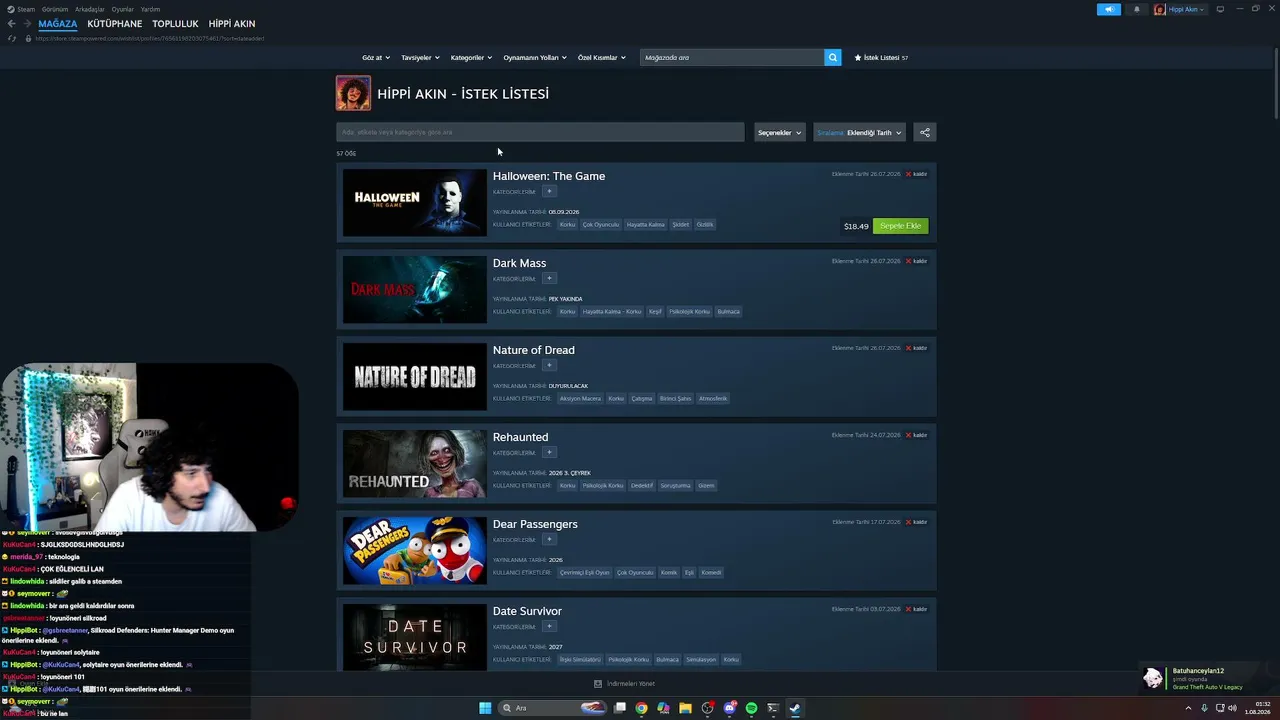Remove Halloween: The Game with red X

pyautogui.click(x=916, y=174)
